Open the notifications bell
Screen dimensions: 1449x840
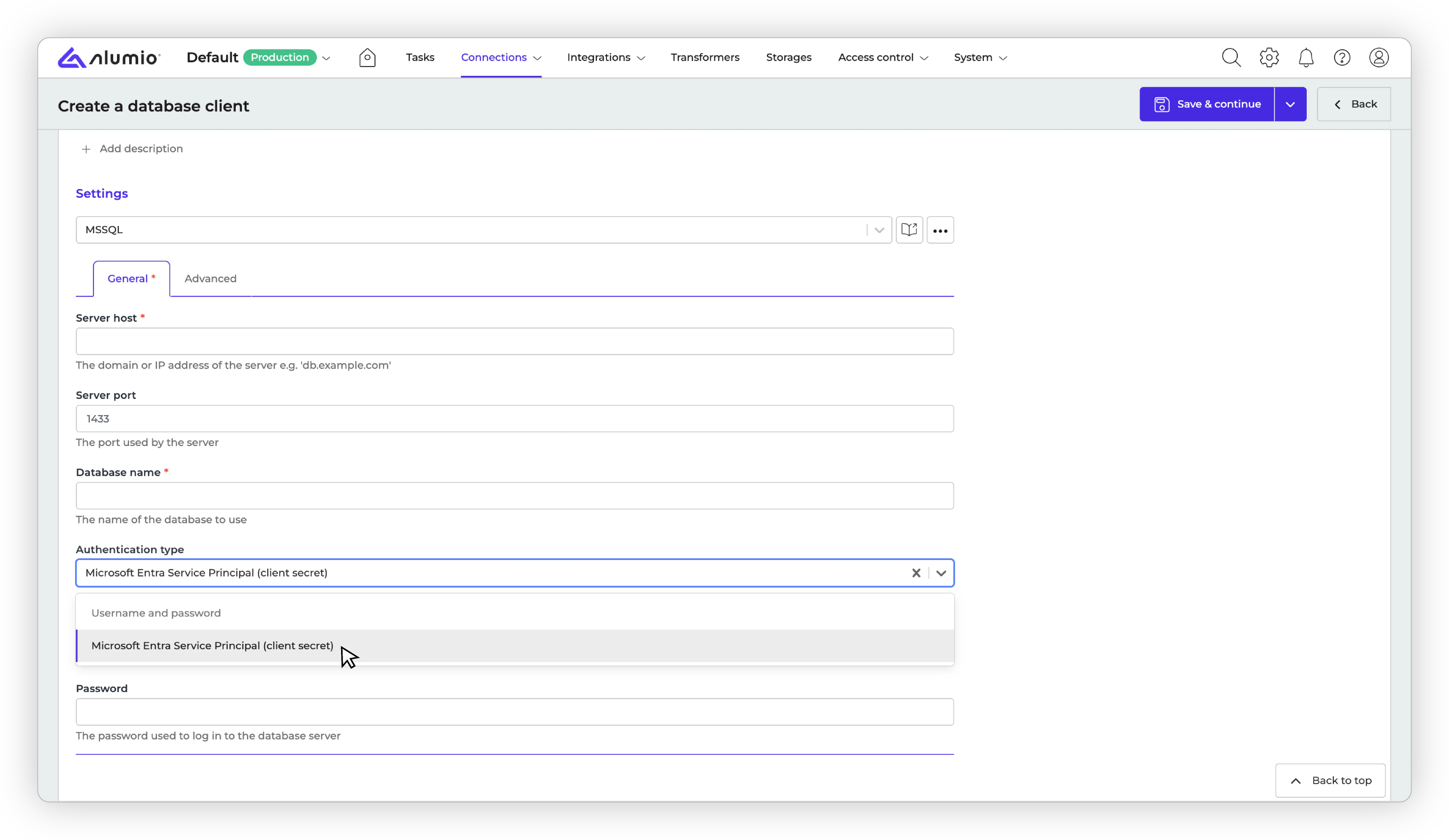(x=1306, y=57)
